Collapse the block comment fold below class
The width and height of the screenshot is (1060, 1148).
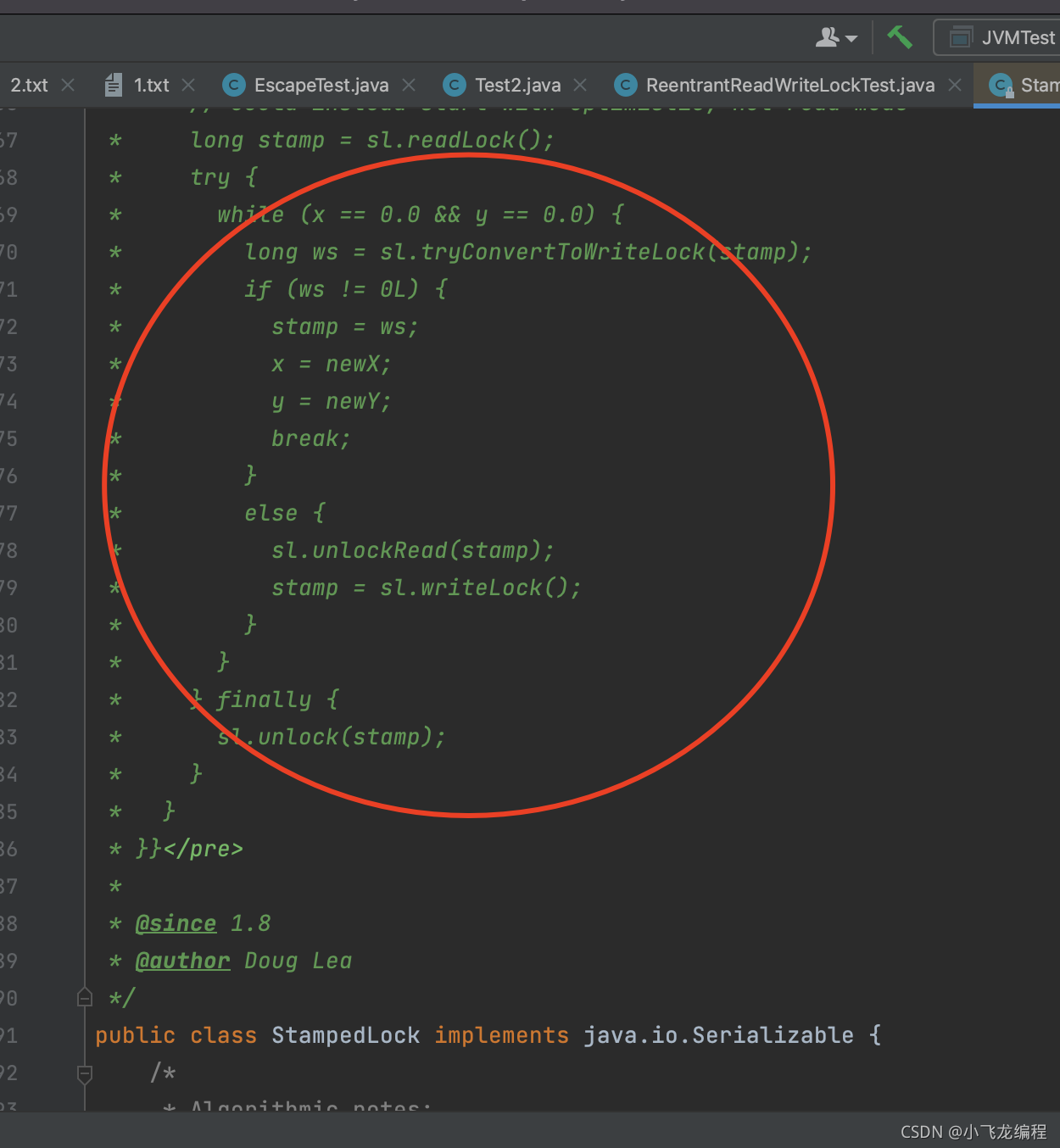pyautogui.click(x=85, y=1073)
